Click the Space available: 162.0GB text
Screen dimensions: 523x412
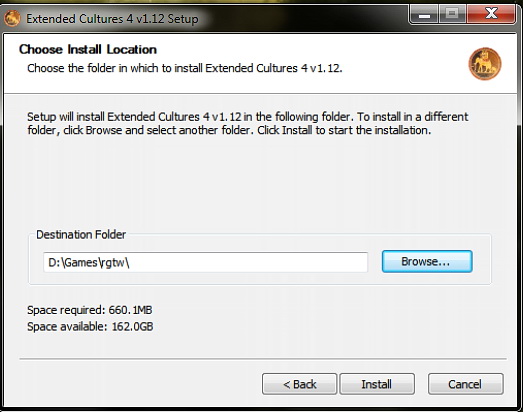(90, 326)
